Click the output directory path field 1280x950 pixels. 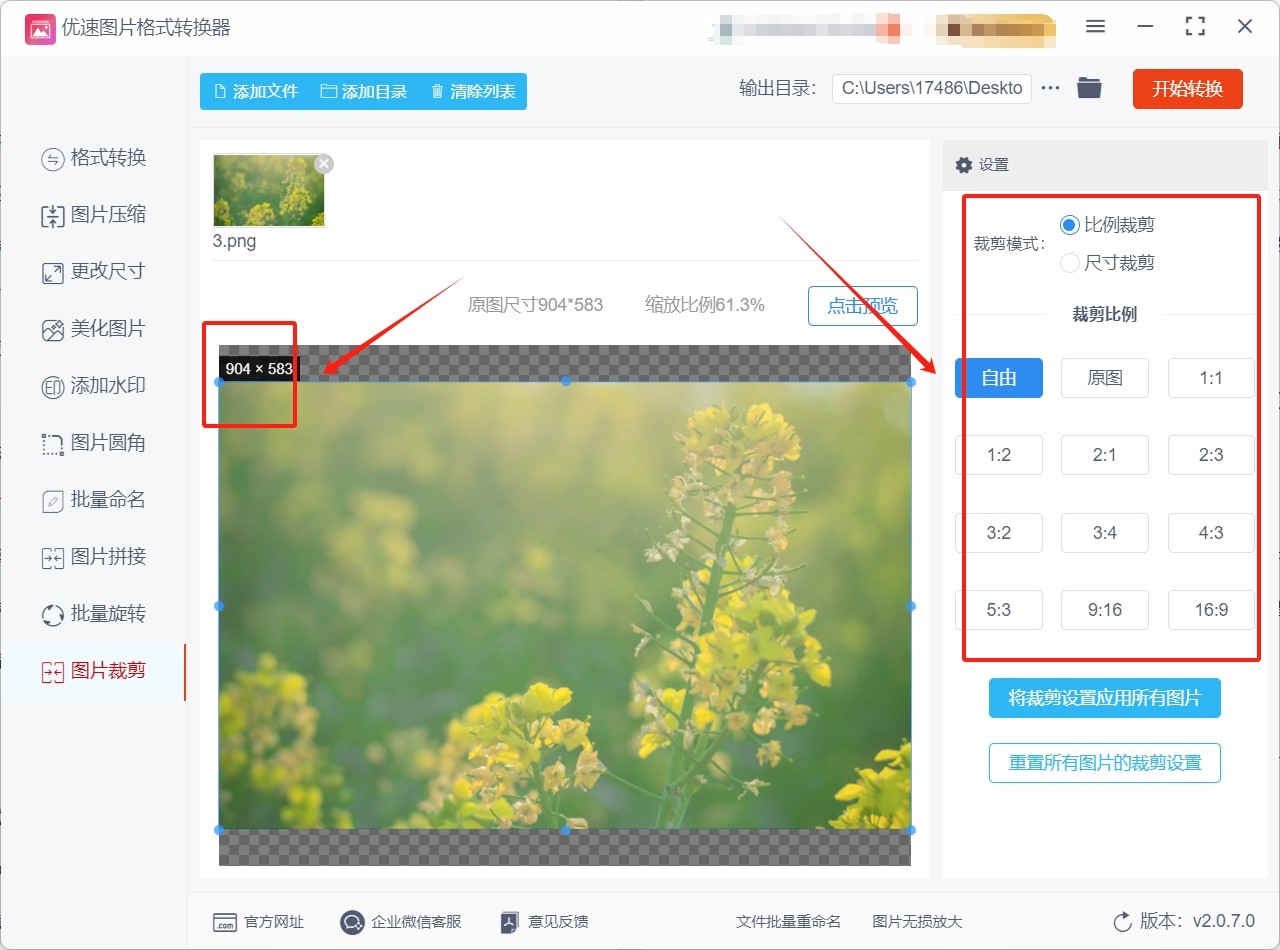[x=932, y=88]
